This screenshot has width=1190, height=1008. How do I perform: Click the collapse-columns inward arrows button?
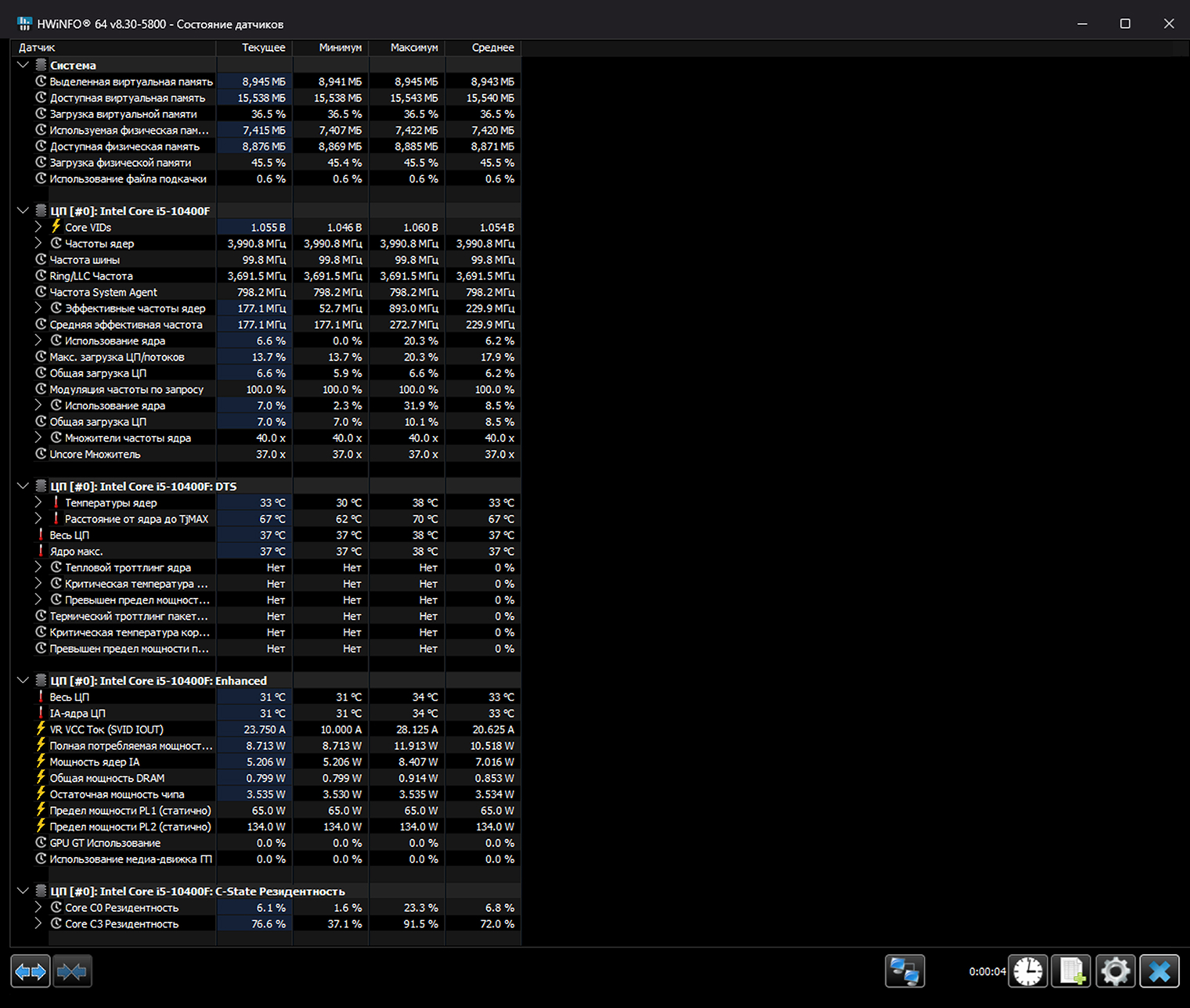tap(72, 971)
